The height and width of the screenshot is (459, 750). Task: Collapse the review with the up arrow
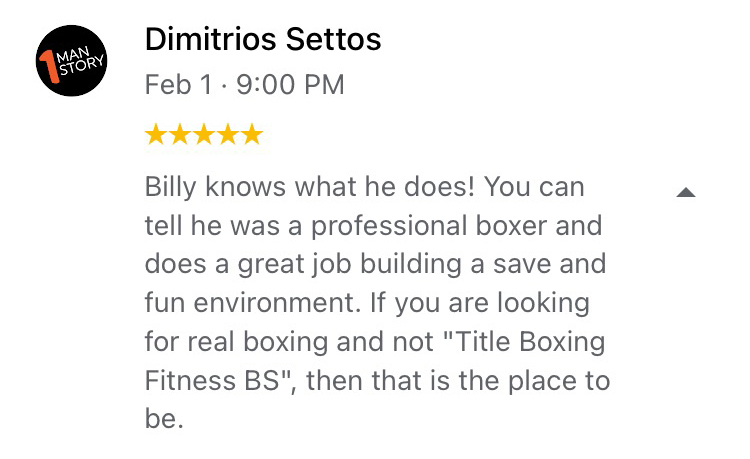pos(685,192)
